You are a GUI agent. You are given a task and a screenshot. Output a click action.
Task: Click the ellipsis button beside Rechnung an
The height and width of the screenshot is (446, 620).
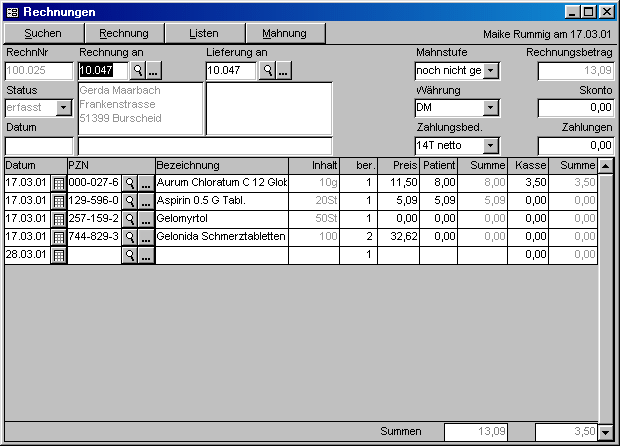[x=154, y=71]
